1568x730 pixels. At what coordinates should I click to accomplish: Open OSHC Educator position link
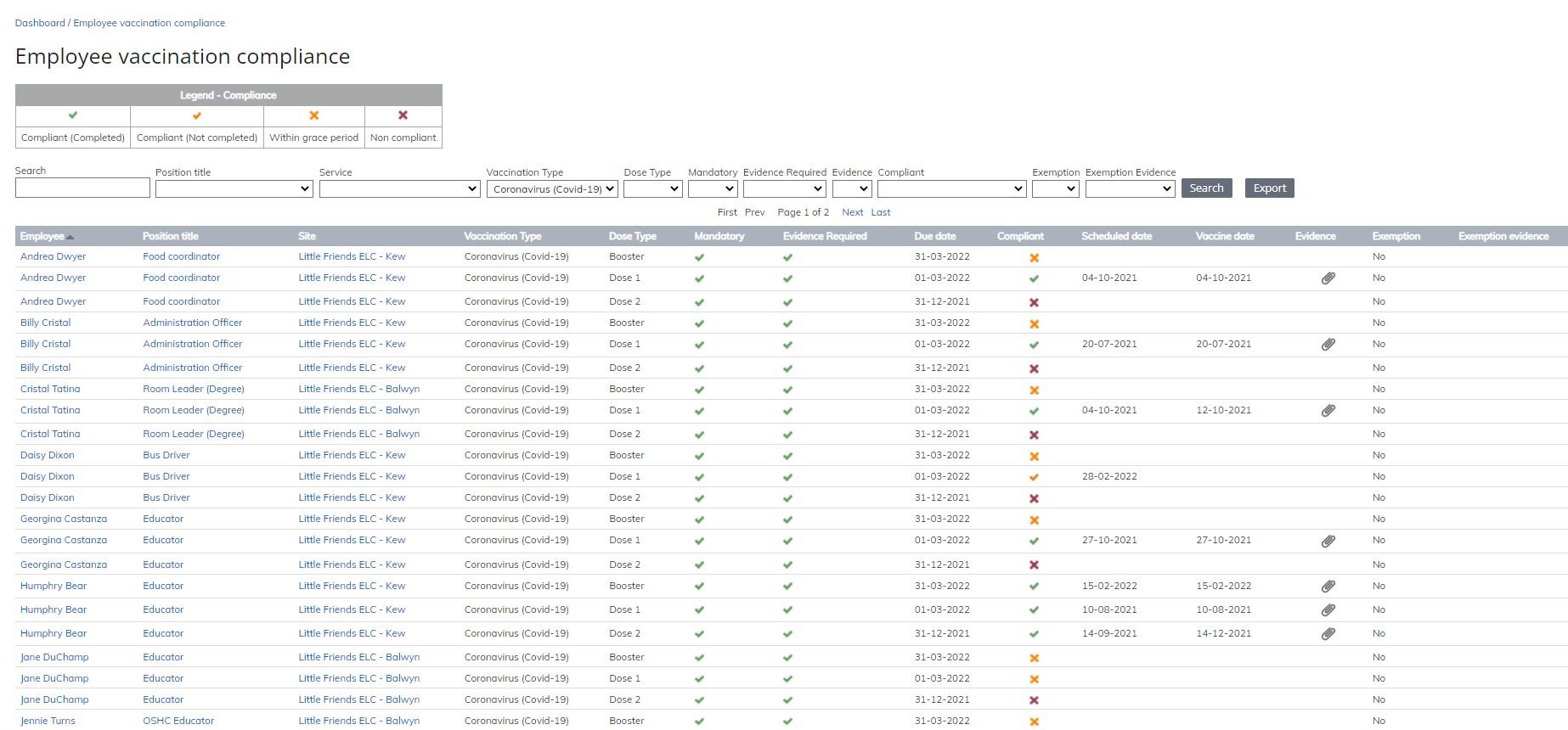178,721
